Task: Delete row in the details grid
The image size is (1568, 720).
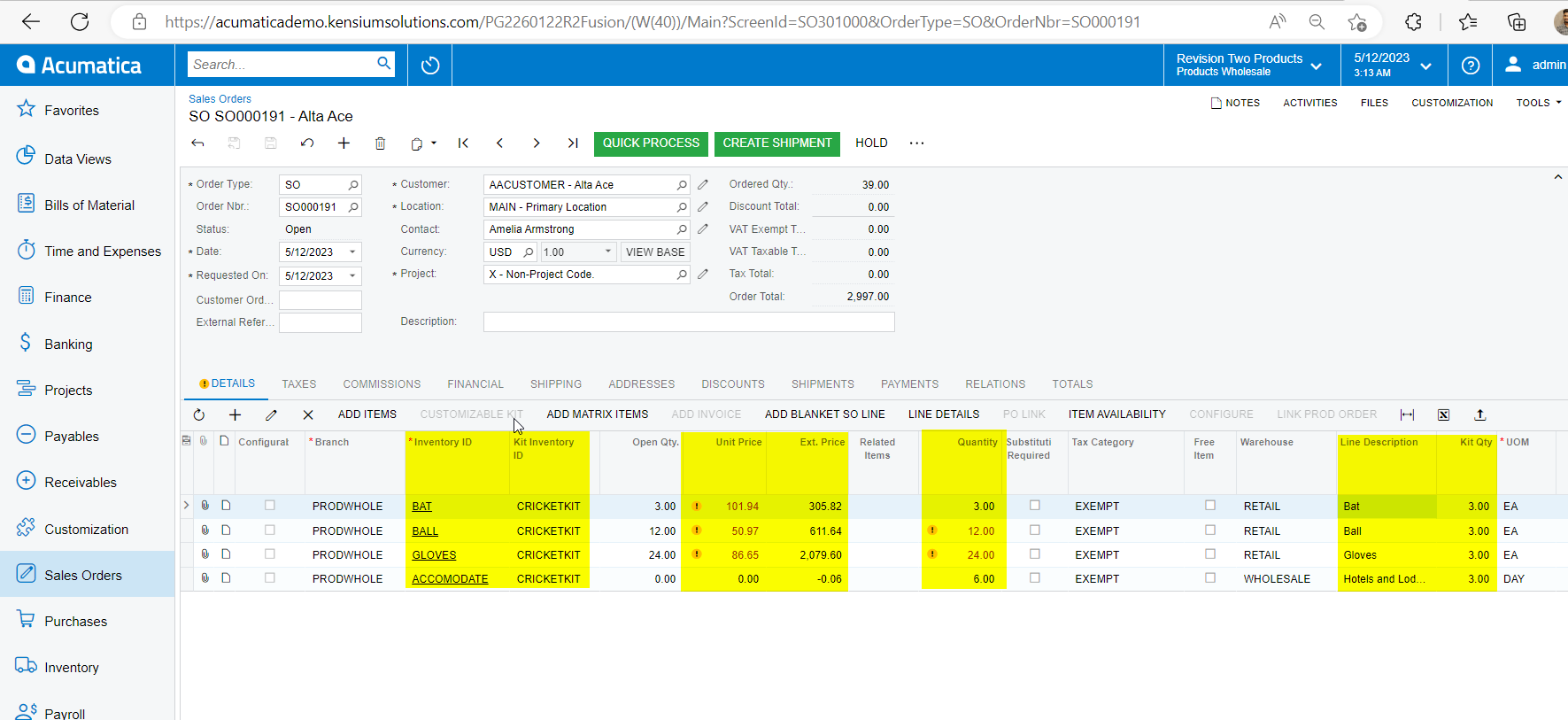Action: pos(308,414)
